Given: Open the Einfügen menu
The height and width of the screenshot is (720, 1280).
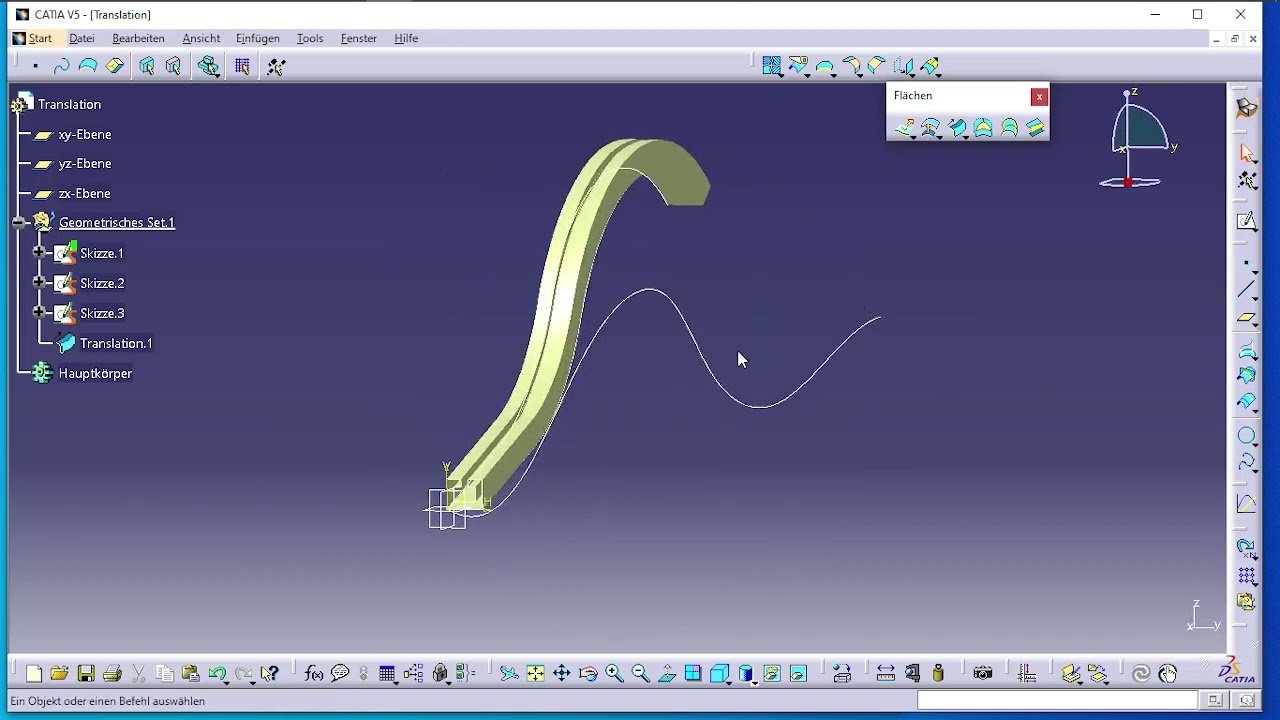Looking at the screenshot, I should tap(258, 38).
